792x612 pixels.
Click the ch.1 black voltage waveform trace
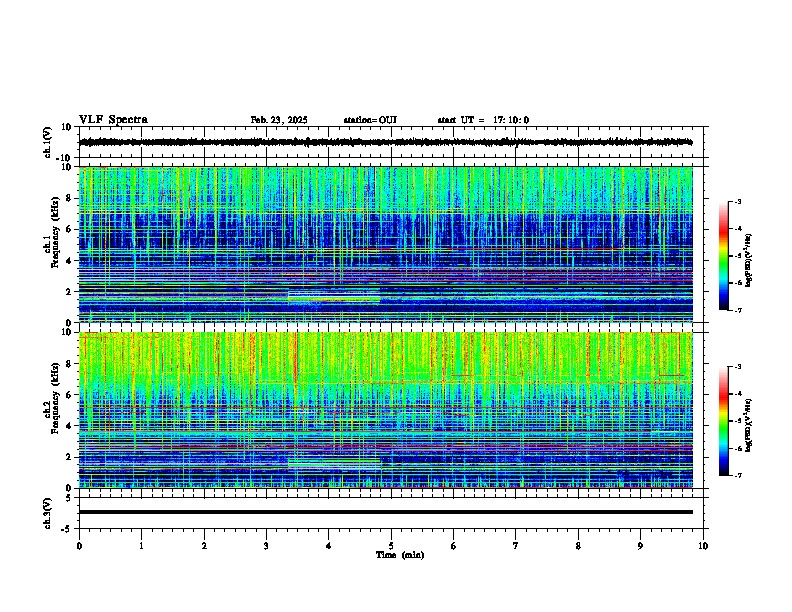pyautogui.click(x=385, y=142)
